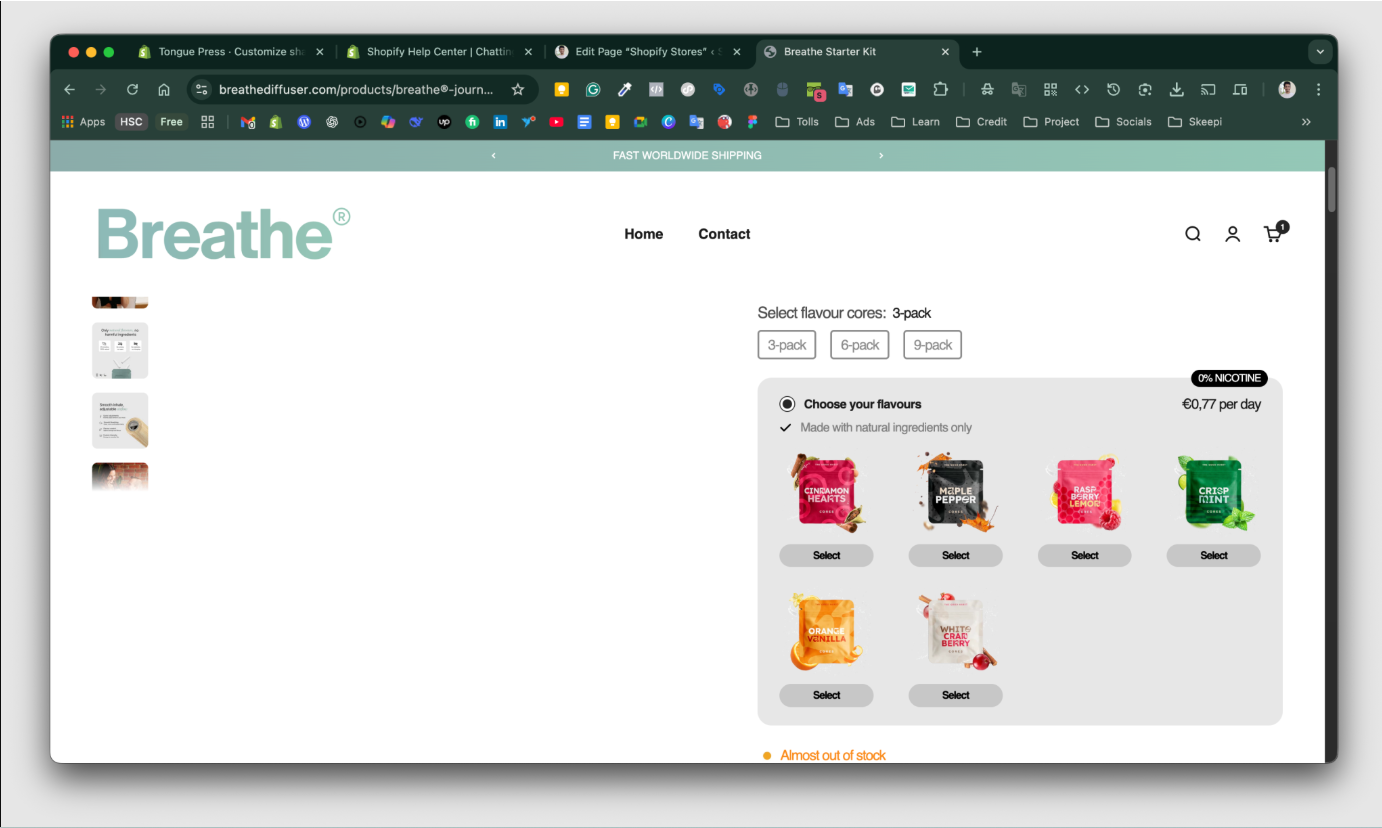Open a new browser tab
Viewport: 1382px width, 828px height.
click(977, 52)
